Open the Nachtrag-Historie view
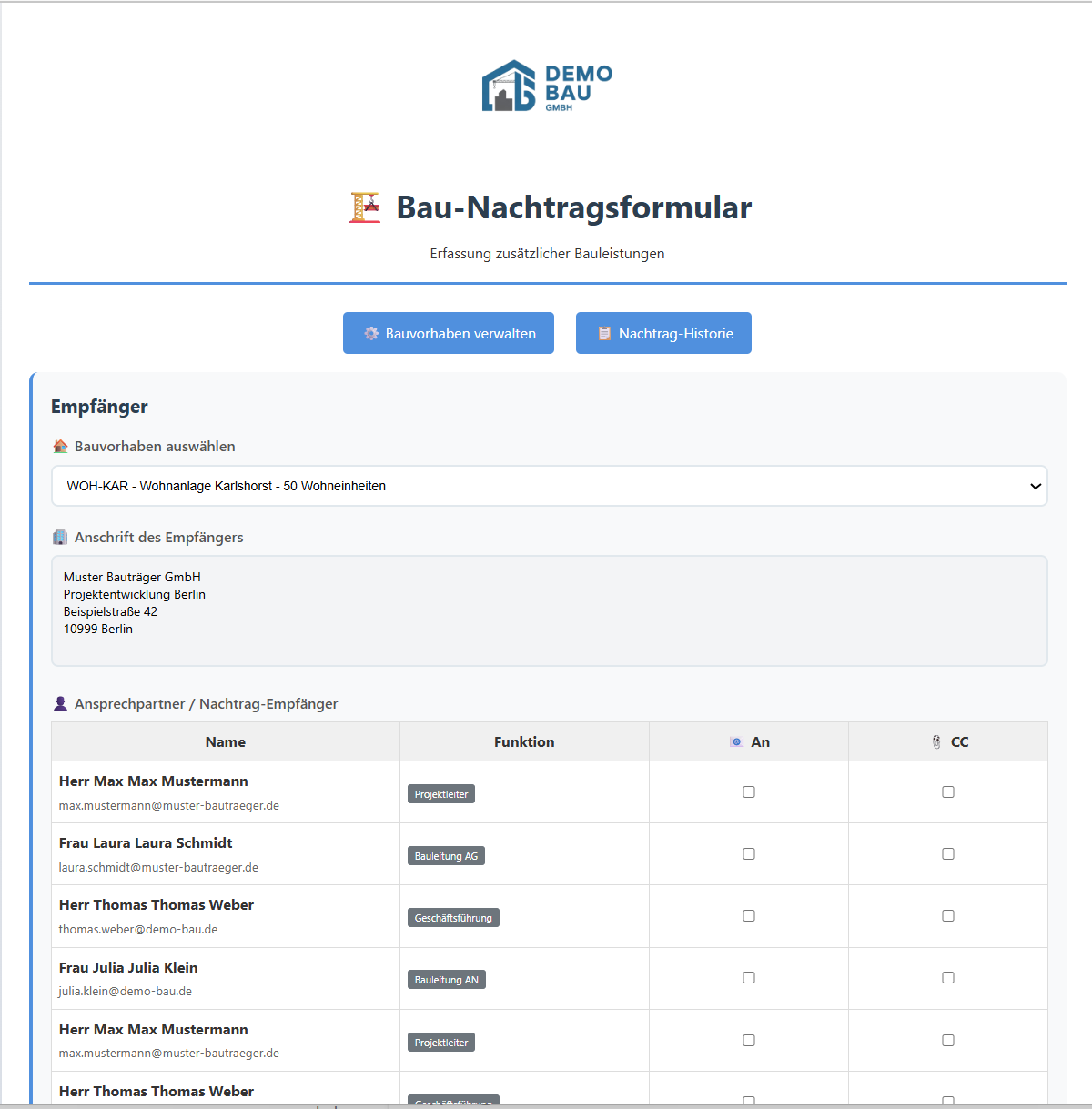This screenshot has height=1109, width=1092. (x=663, y=333)
